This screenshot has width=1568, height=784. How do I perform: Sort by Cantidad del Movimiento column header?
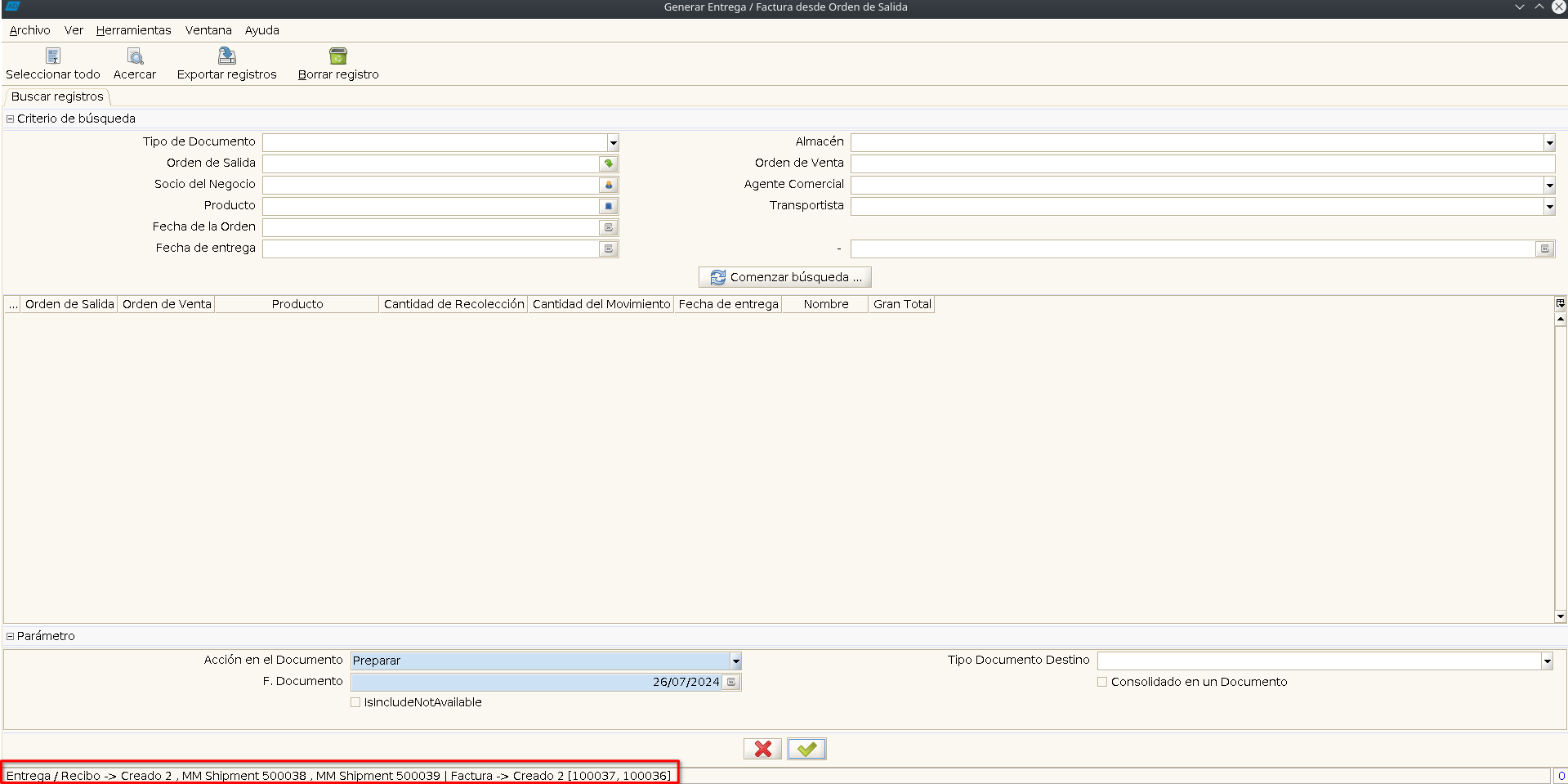tap(601, 304)
